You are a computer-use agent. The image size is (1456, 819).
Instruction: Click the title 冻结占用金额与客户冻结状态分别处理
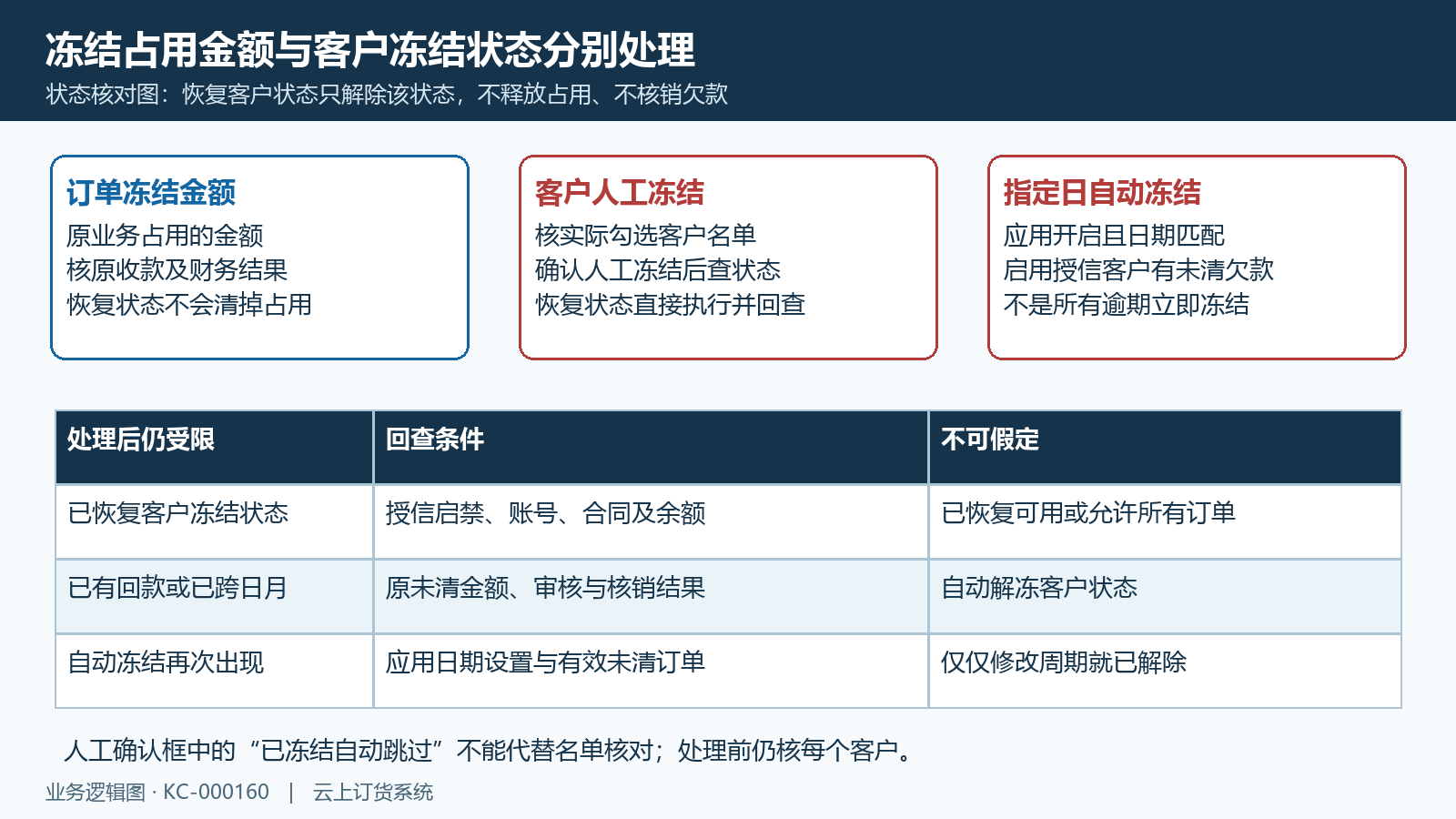tap(370, 50)
